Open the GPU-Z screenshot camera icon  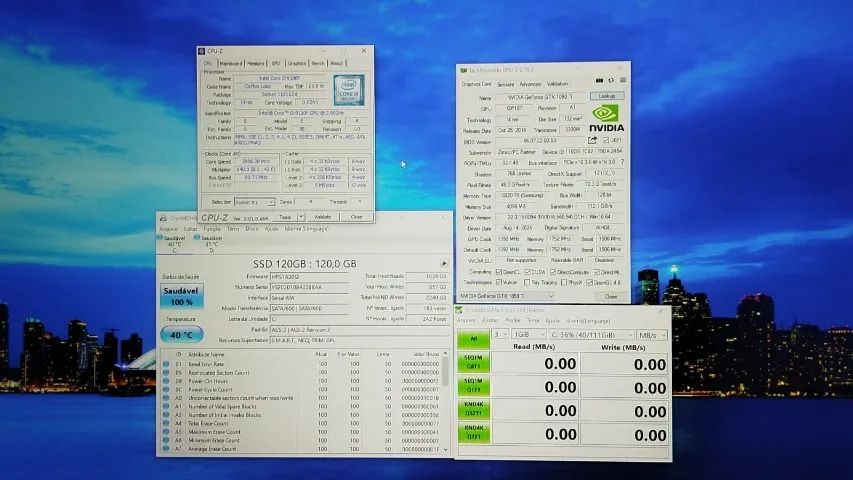tap(599, 81)
